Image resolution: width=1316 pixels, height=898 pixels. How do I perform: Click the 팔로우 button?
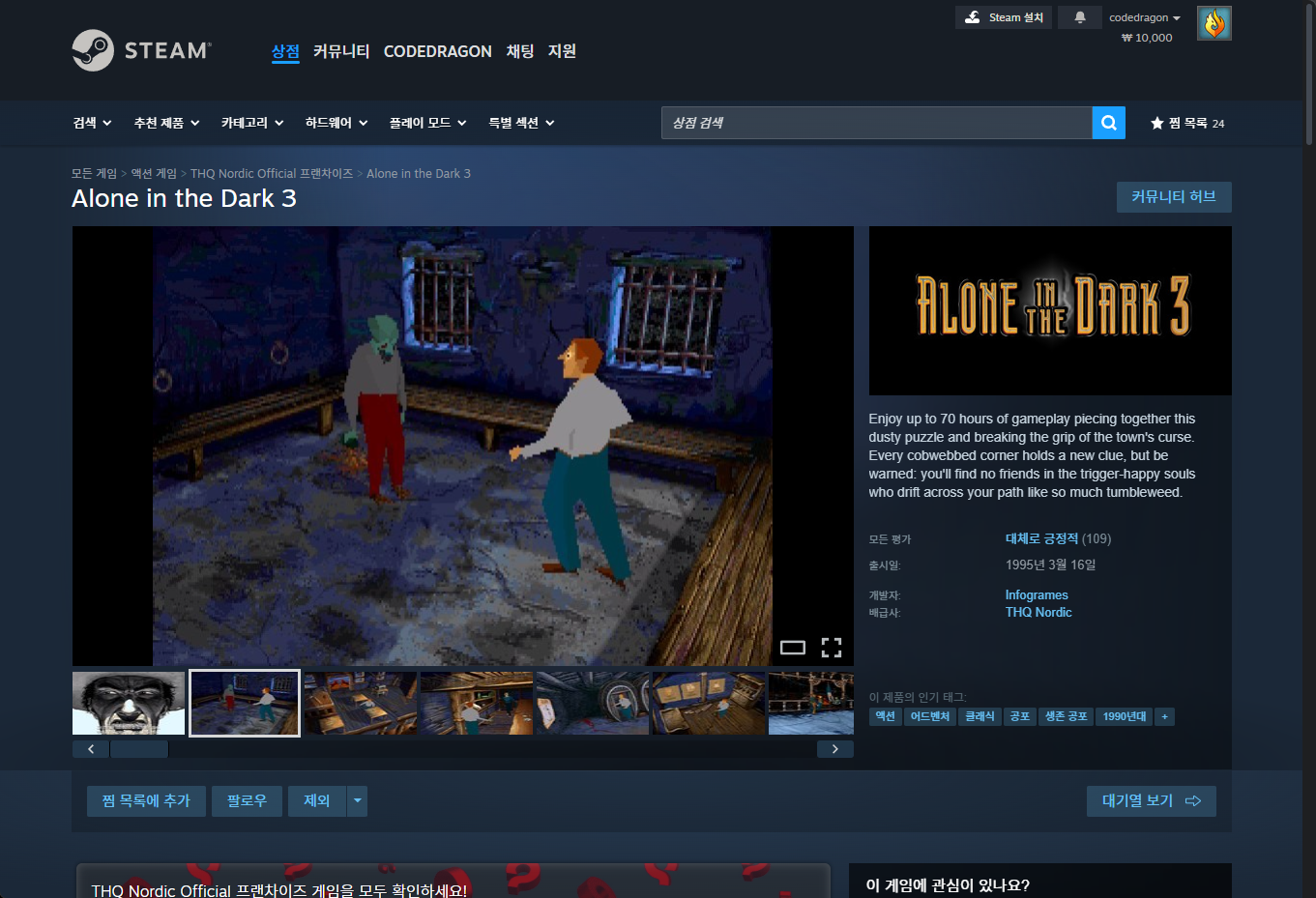tap(247, 800)
